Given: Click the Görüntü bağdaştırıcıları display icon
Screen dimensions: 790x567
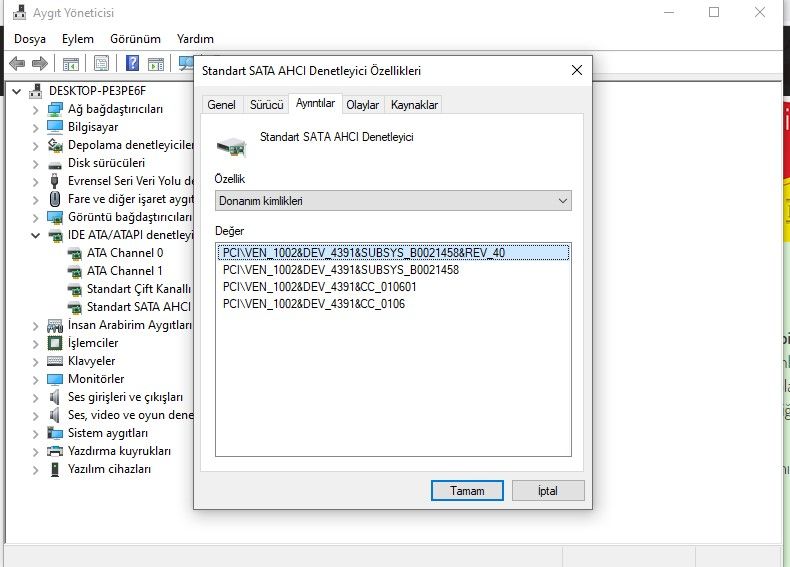Looking at the screenshot, I should (x=54, y=217).
